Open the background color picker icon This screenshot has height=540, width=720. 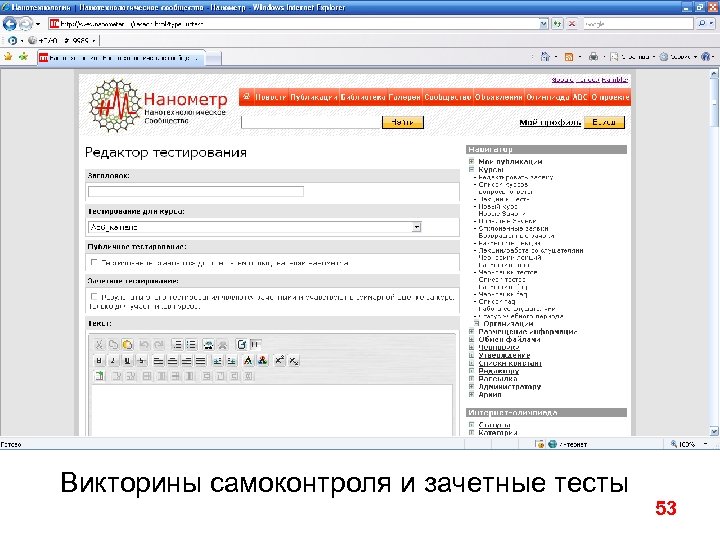click(x=263, y=361)
